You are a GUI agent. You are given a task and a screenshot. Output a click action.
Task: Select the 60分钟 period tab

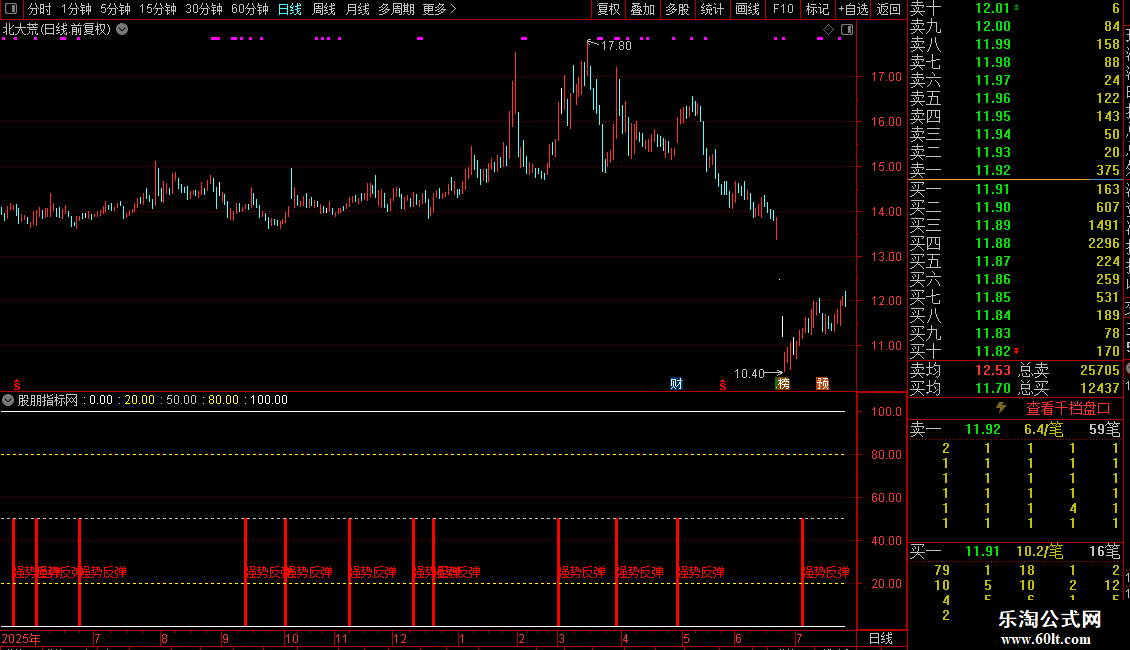249,9
